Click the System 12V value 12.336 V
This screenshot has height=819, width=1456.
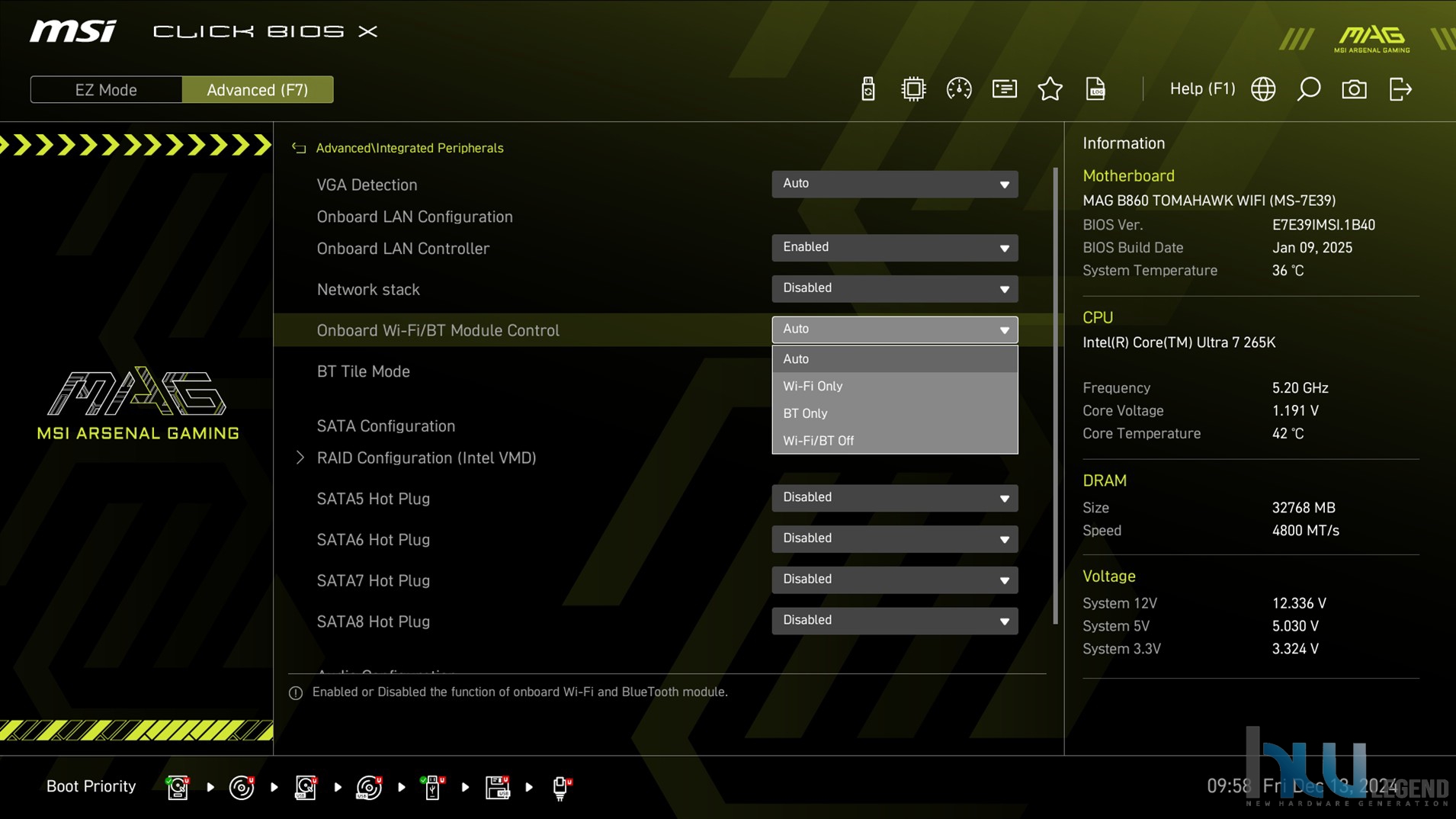(x=1299, y=603)
